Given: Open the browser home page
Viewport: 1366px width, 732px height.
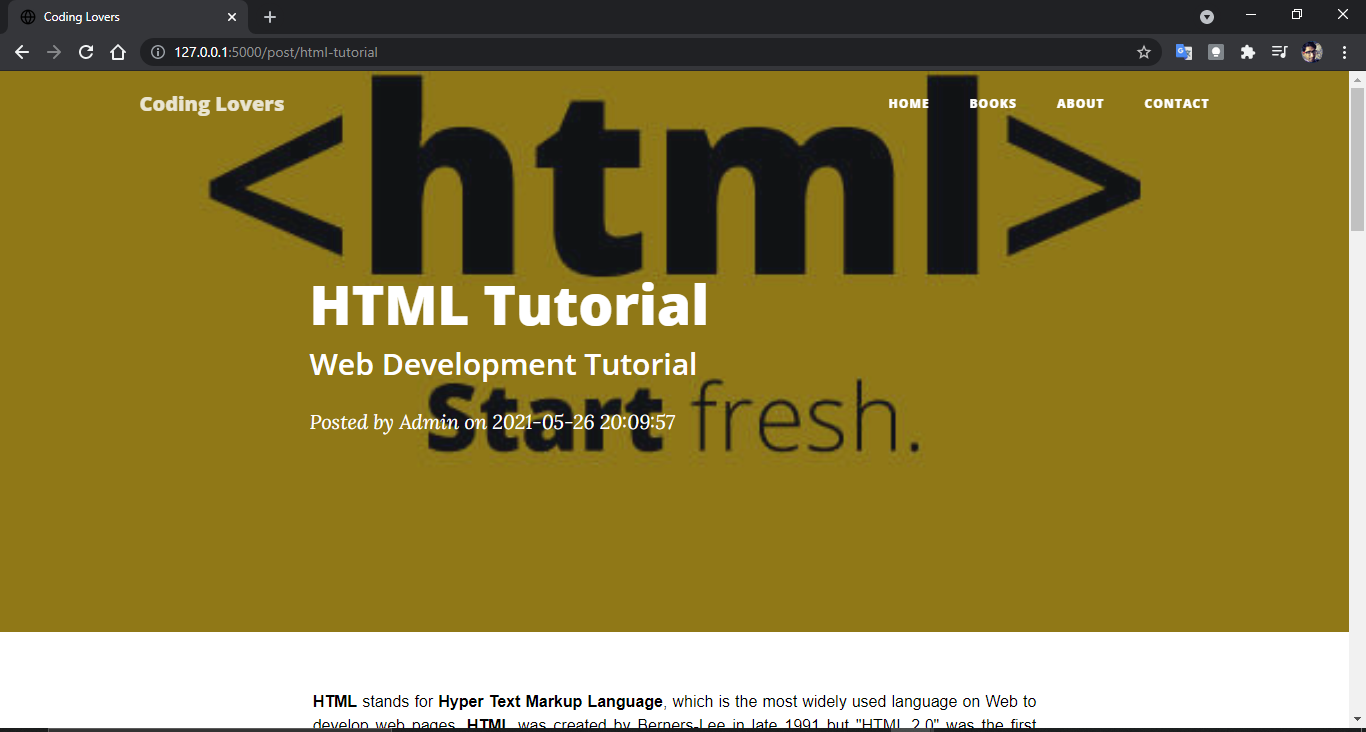Looking at the screenshot, I should [x=117, y=51].
